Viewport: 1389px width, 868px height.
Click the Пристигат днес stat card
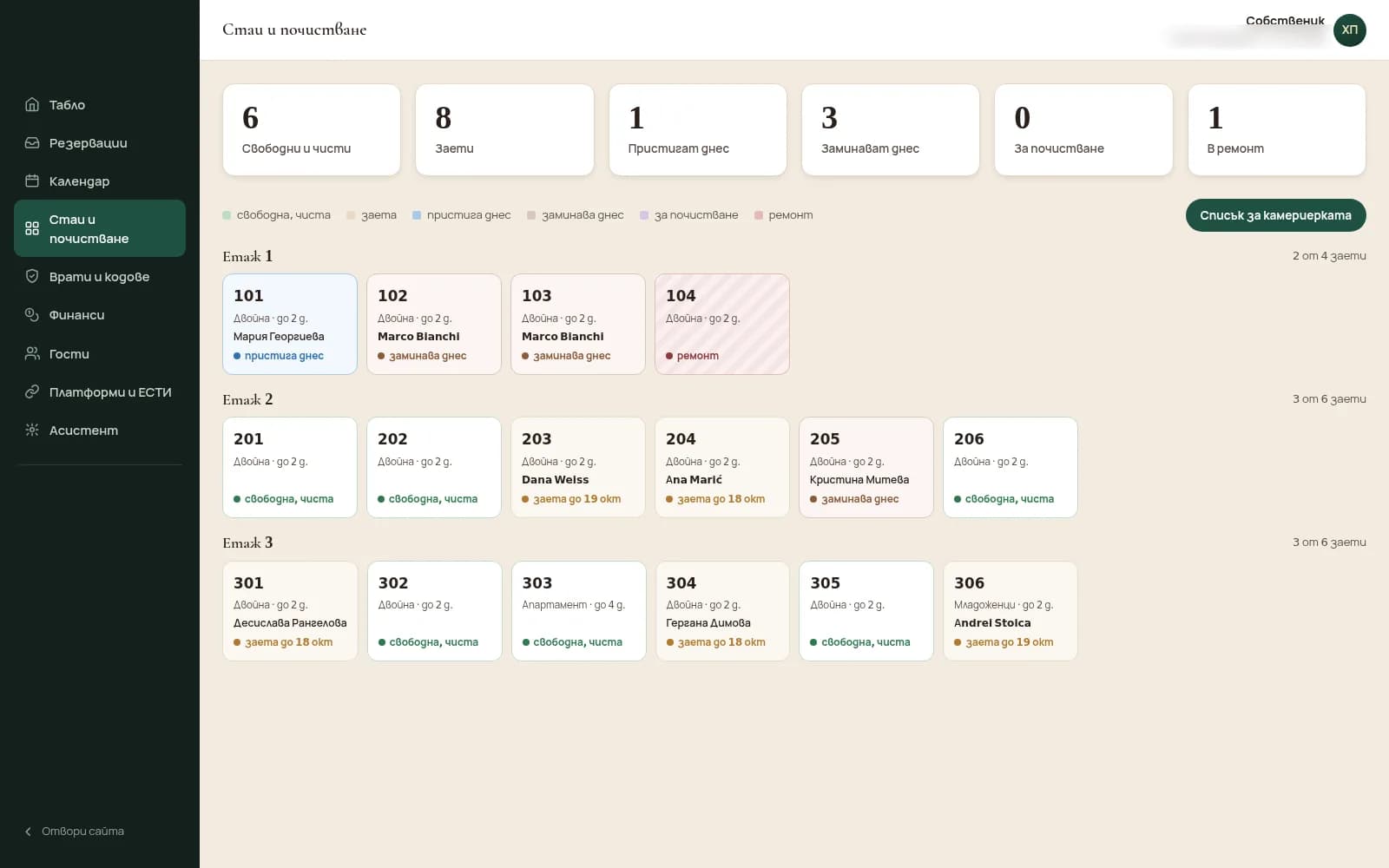698,130
